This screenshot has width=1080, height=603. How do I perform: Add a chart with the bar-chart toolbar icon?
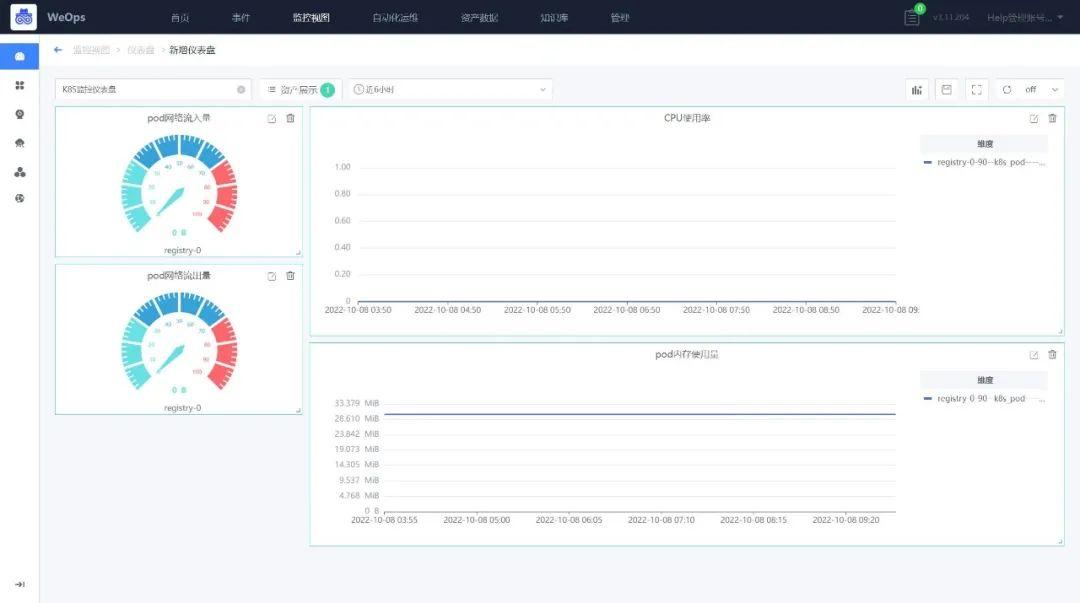(x=917, y=90)
